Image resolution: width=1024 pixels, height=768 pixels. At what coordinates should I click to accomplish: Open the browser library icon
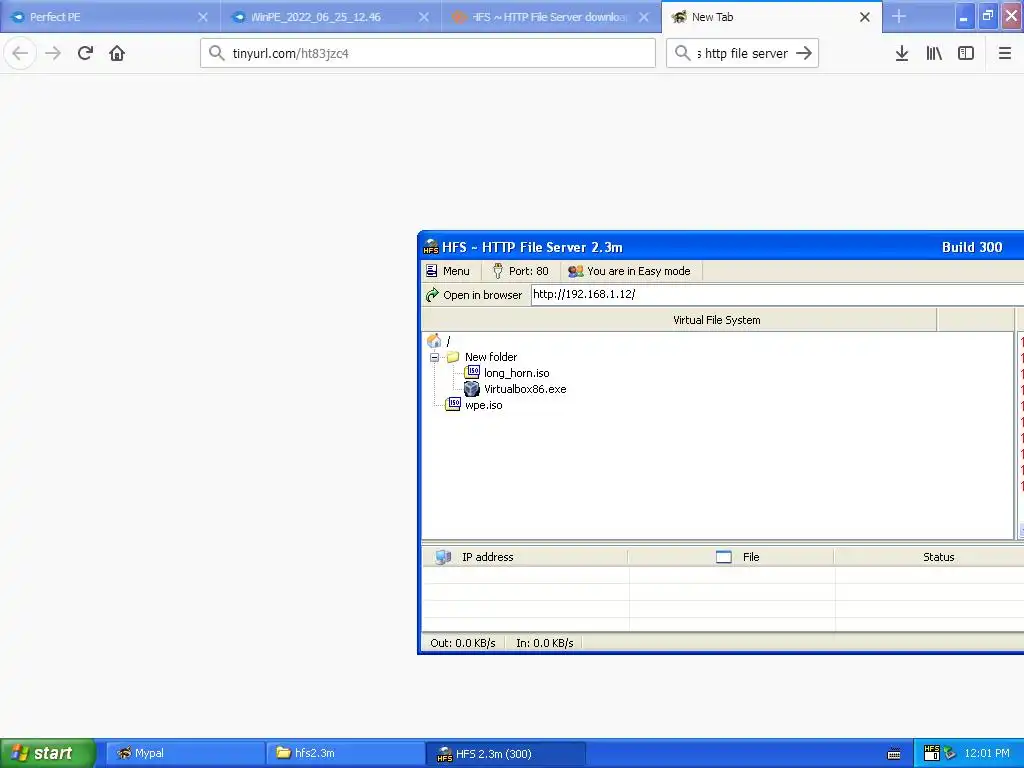tap(934, 54)
